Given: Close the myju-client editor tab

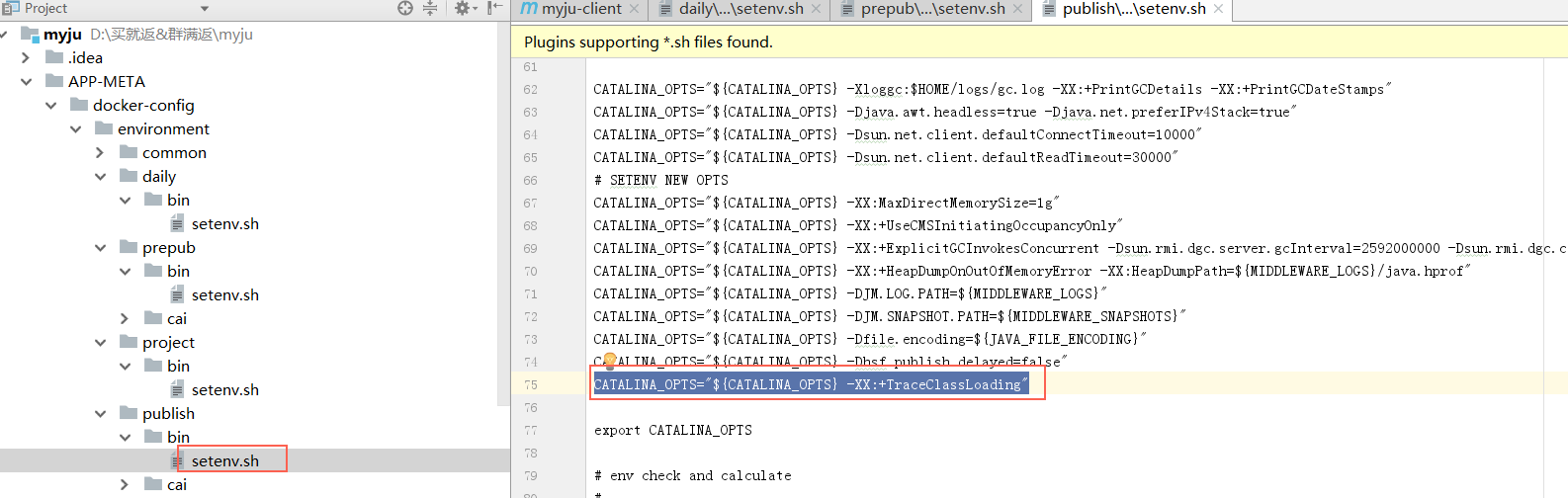Looking at the screenshot, I should tap(634, 9).
